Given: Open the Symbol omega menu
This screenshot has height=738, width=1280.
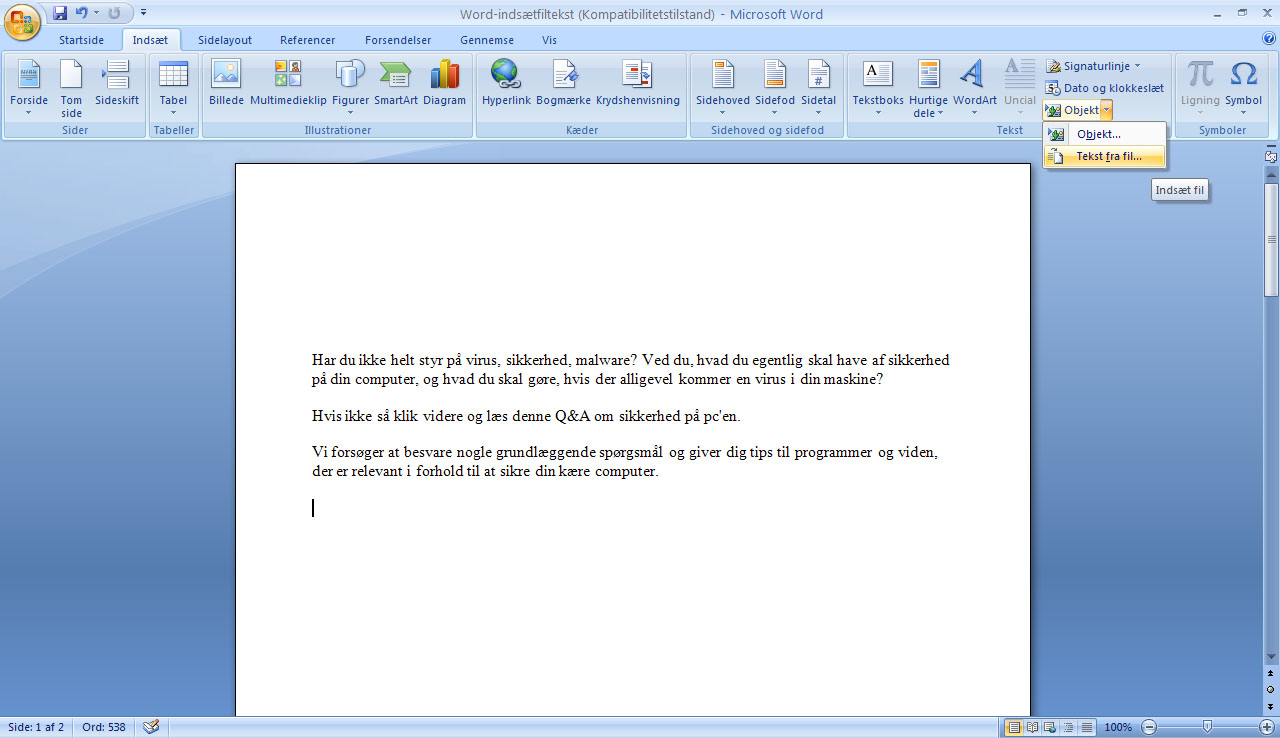Looking at the screenshot, I should click(1243, 86).
